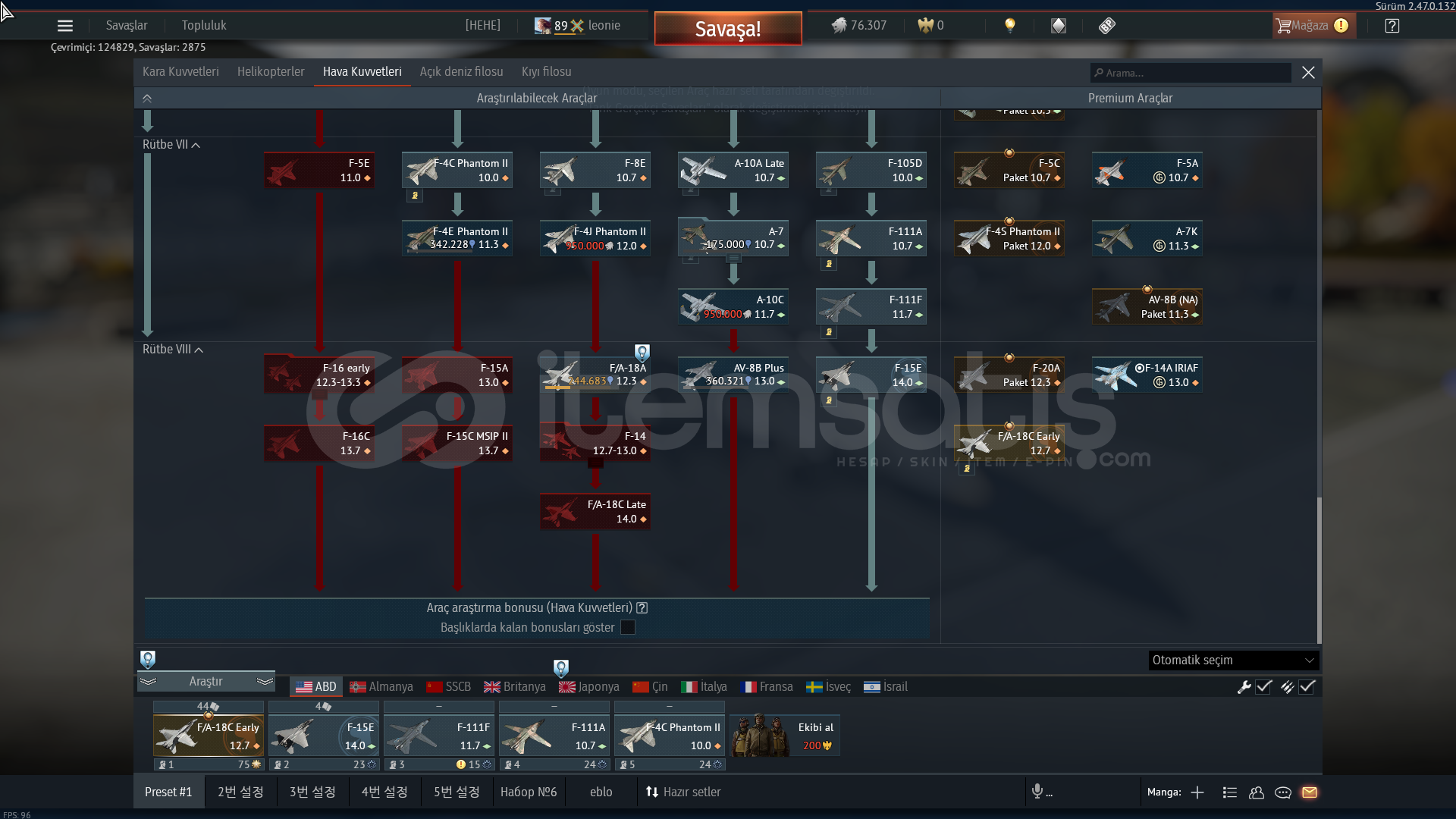Select F/A-18A in the research tree
Screen dimensions: 1456x819
coord(595,375)
